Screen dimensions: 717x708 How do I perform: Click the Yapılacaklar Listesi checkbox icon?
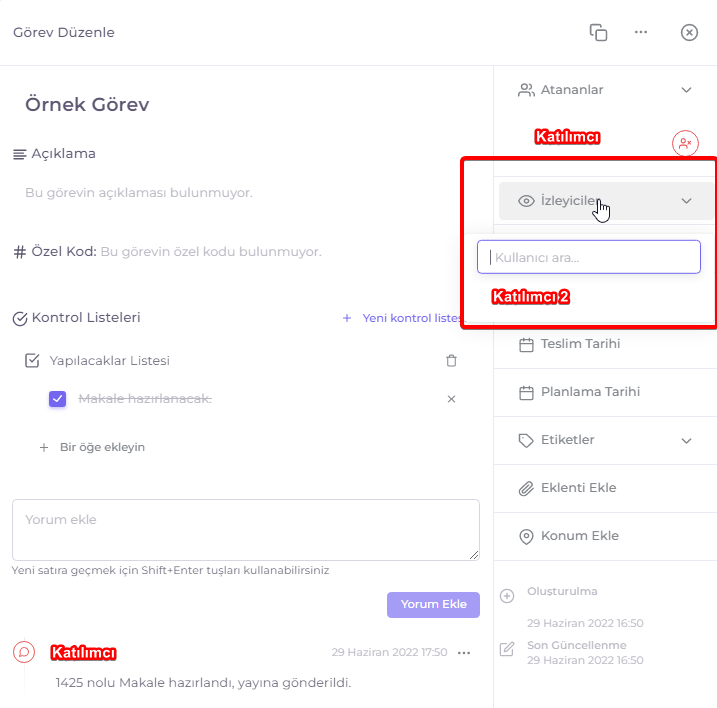(32, 360)
